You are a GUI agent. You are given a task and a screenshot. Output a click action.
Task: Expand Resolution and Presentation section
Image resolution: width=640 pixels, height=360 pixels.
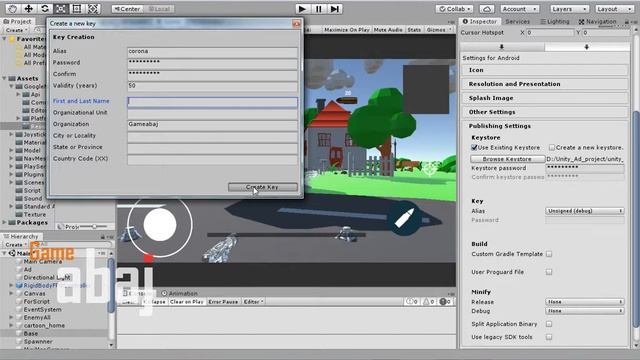545,84
